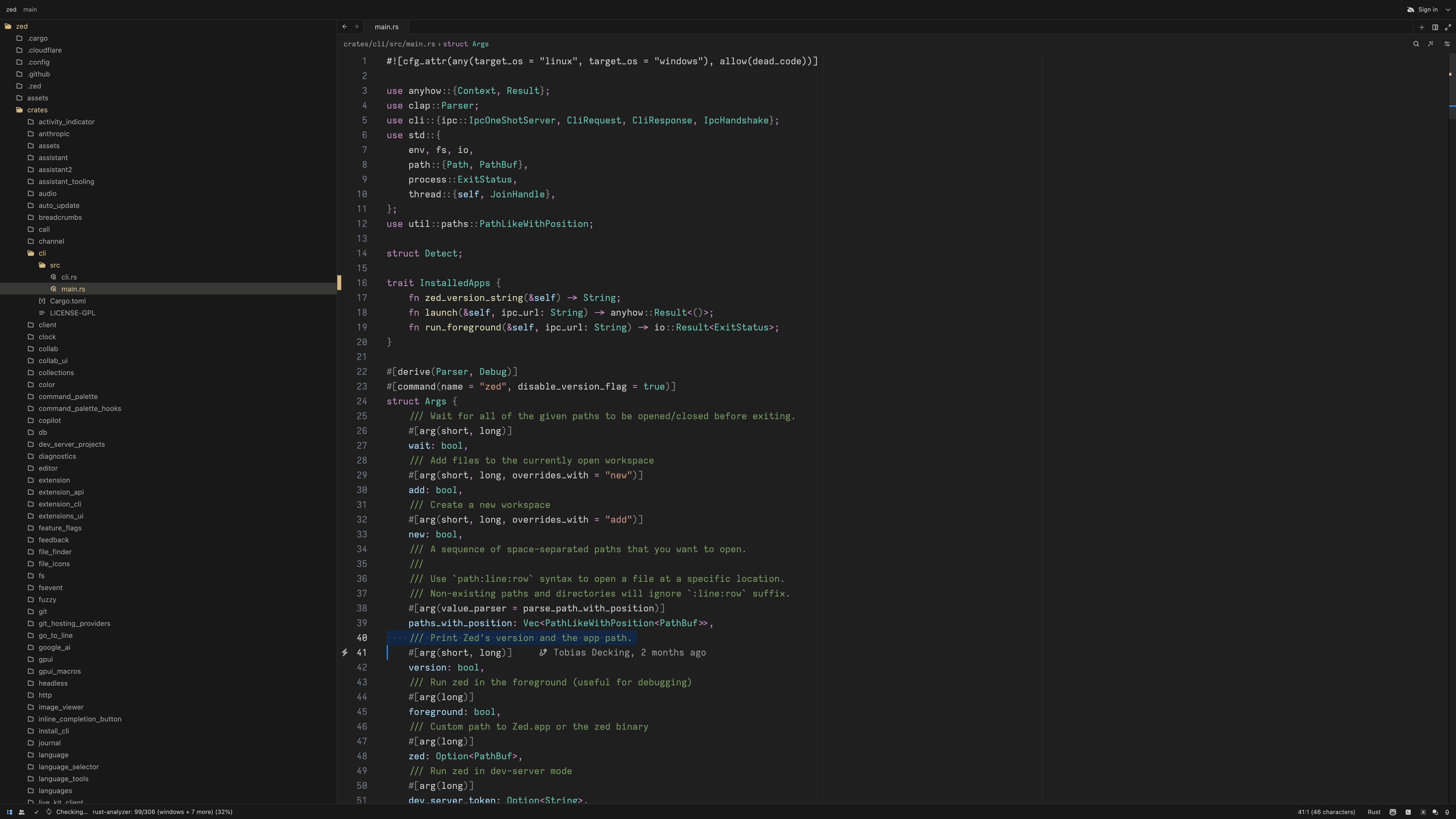Image resolution: width=1456 pixels, height=819 pixels.
Task: Expand the gpui folder
Action: coord(168,659)
